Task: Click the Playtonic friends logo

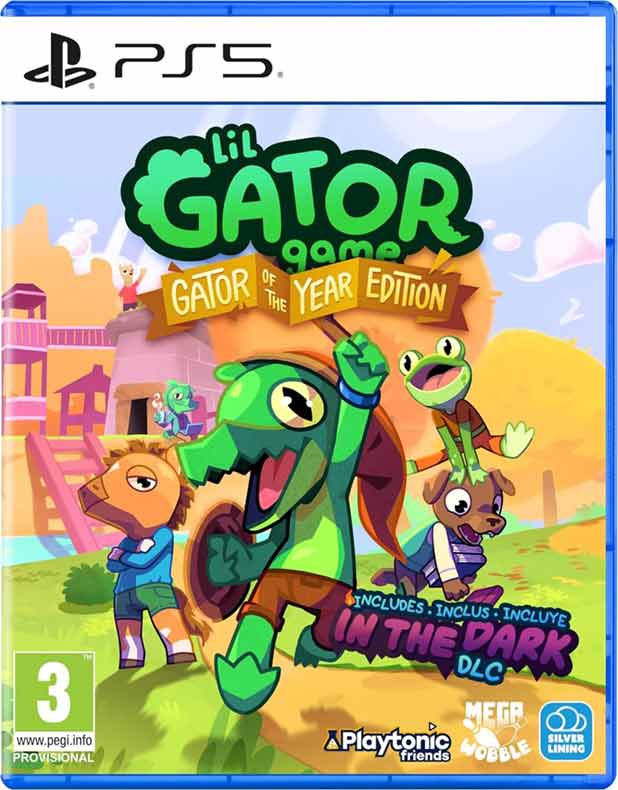Action: [x=388, y=742]
